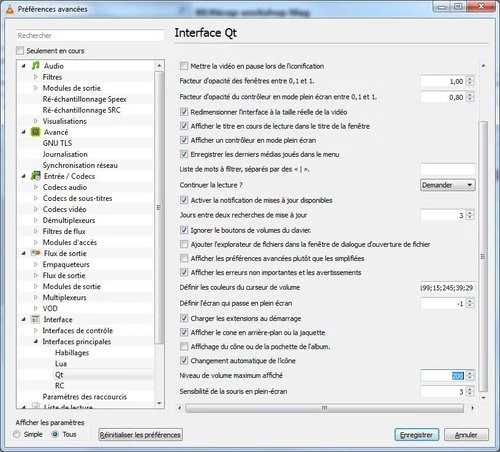Click the Flux de sortie category icon
The image size is (500, 452).
(36, 253)
